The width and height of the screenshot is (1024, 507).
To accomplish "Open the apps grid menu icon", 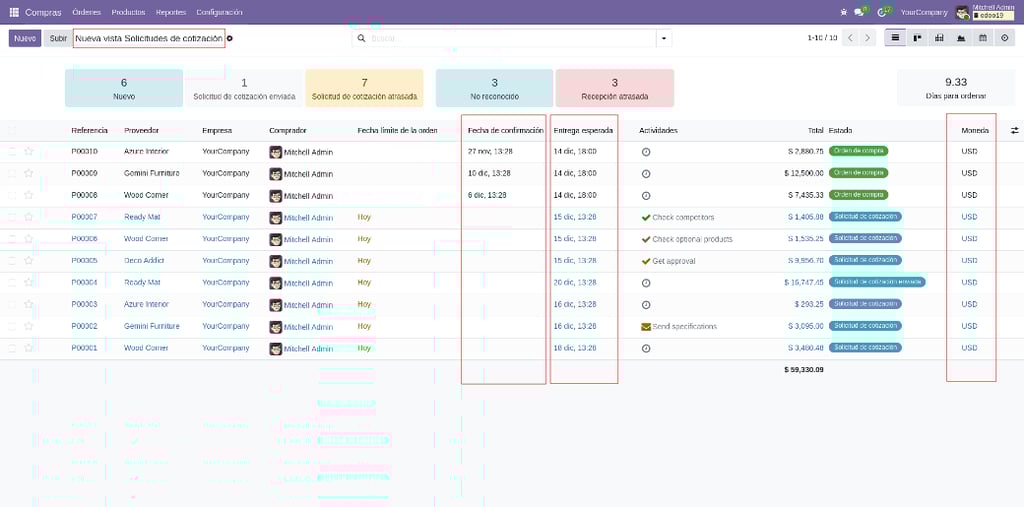I will coord(14,12).
